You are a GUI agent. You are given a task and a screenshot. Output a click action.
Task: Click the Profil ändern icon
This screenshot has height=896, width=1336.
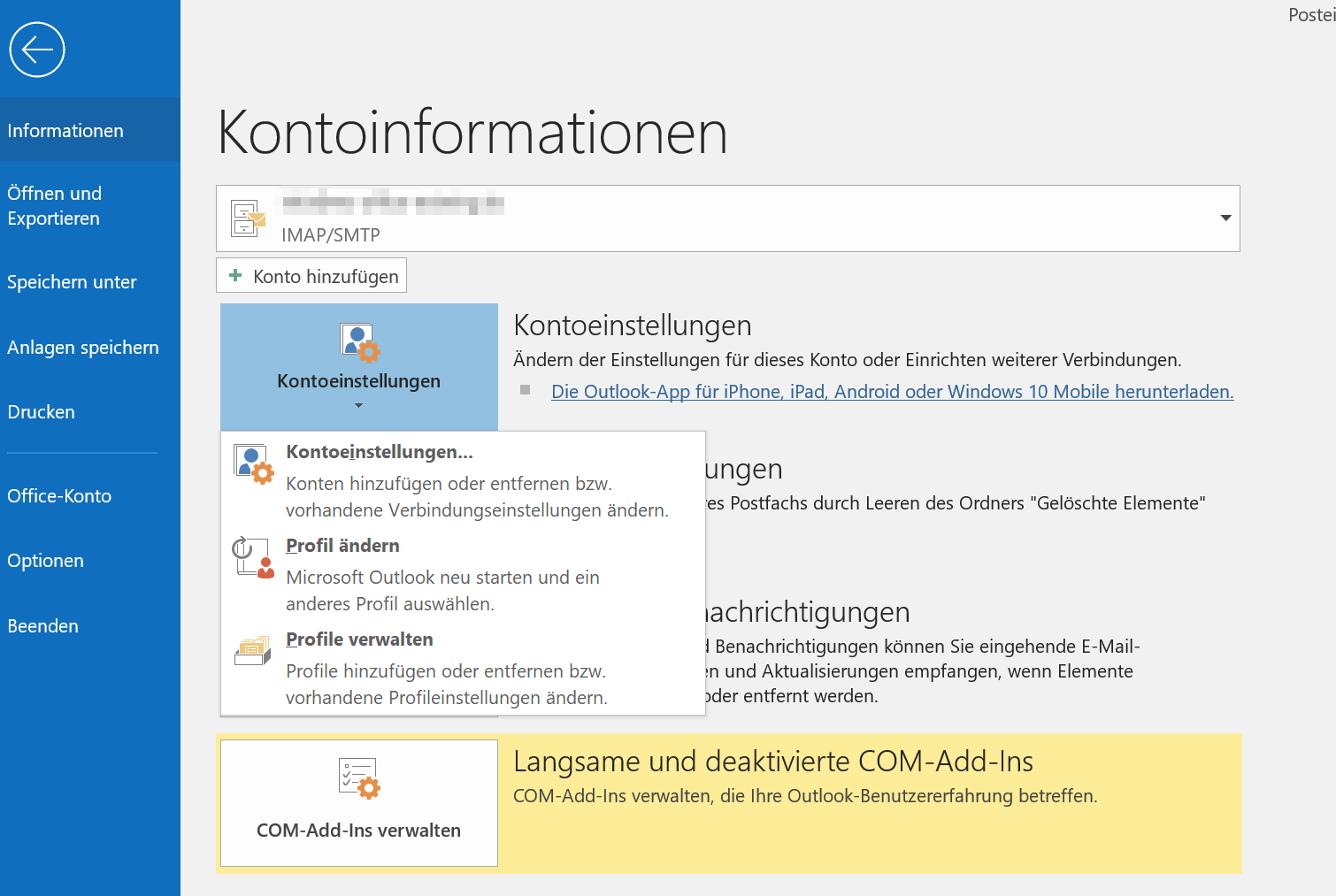pos(254,557)
